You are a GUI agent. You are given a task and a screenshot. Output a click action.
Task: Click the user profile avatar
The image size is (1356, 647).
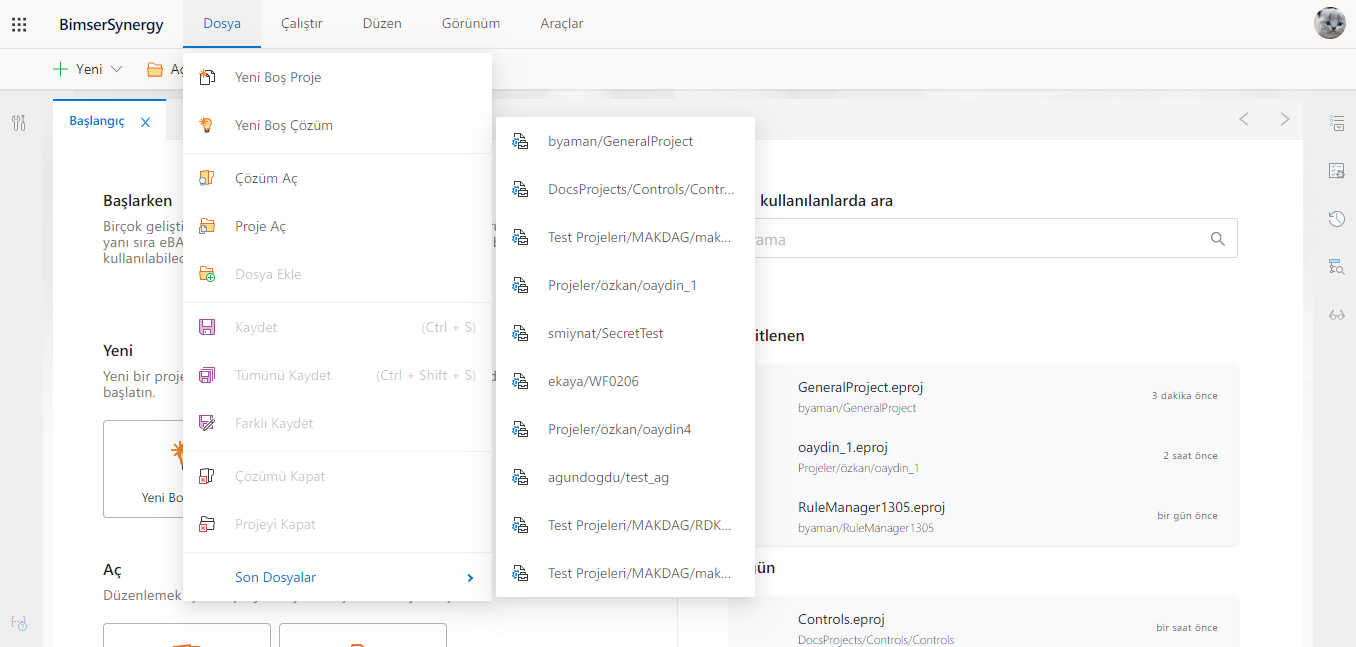coord(1329,23)
